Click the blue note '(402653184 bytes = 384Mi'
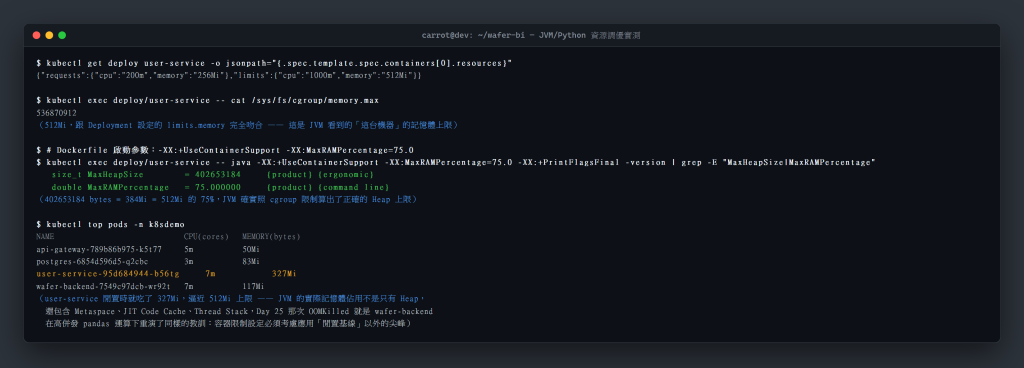 (227, 200)
